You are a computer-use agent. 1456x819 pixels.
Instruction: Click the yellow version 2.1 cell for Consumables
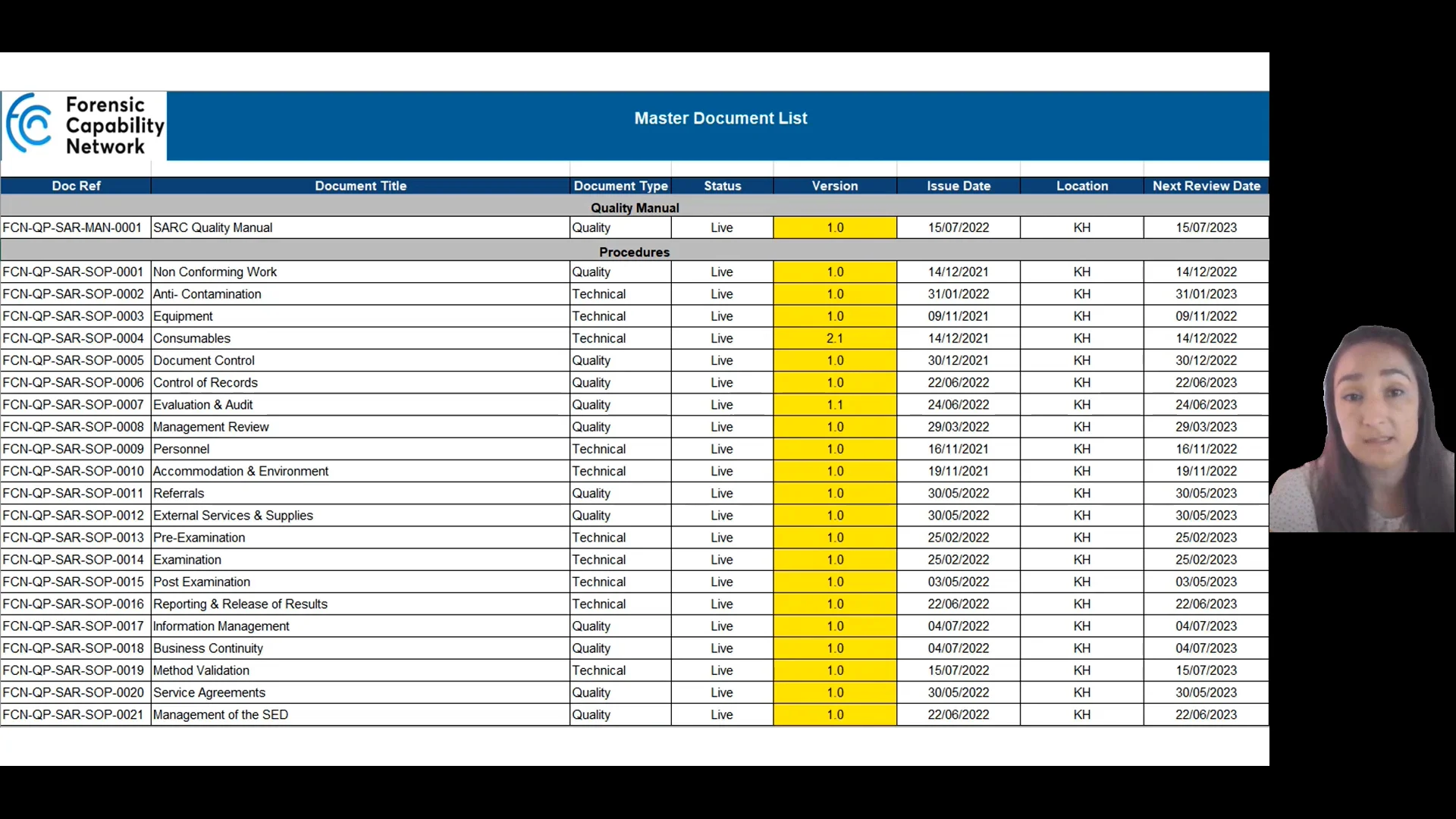(x=834, y=338)
